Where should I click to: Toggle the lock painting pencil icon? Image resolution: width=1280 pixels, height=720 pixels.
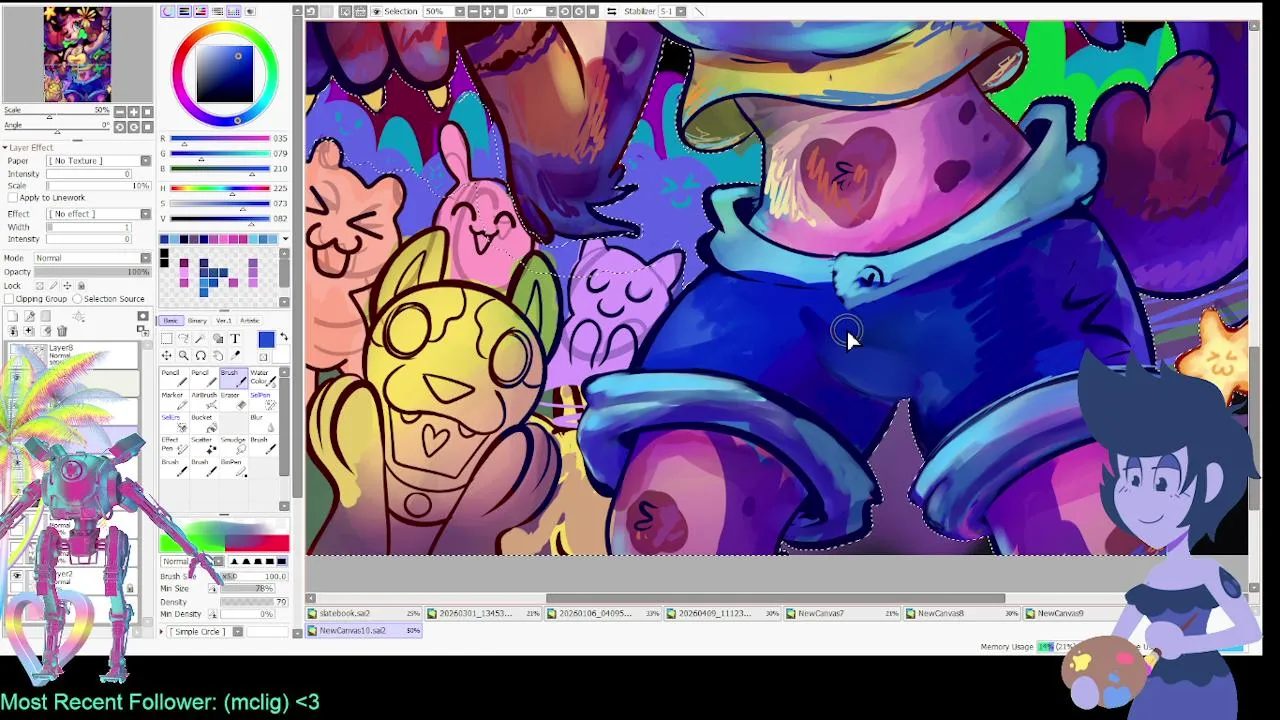[53, 286]
